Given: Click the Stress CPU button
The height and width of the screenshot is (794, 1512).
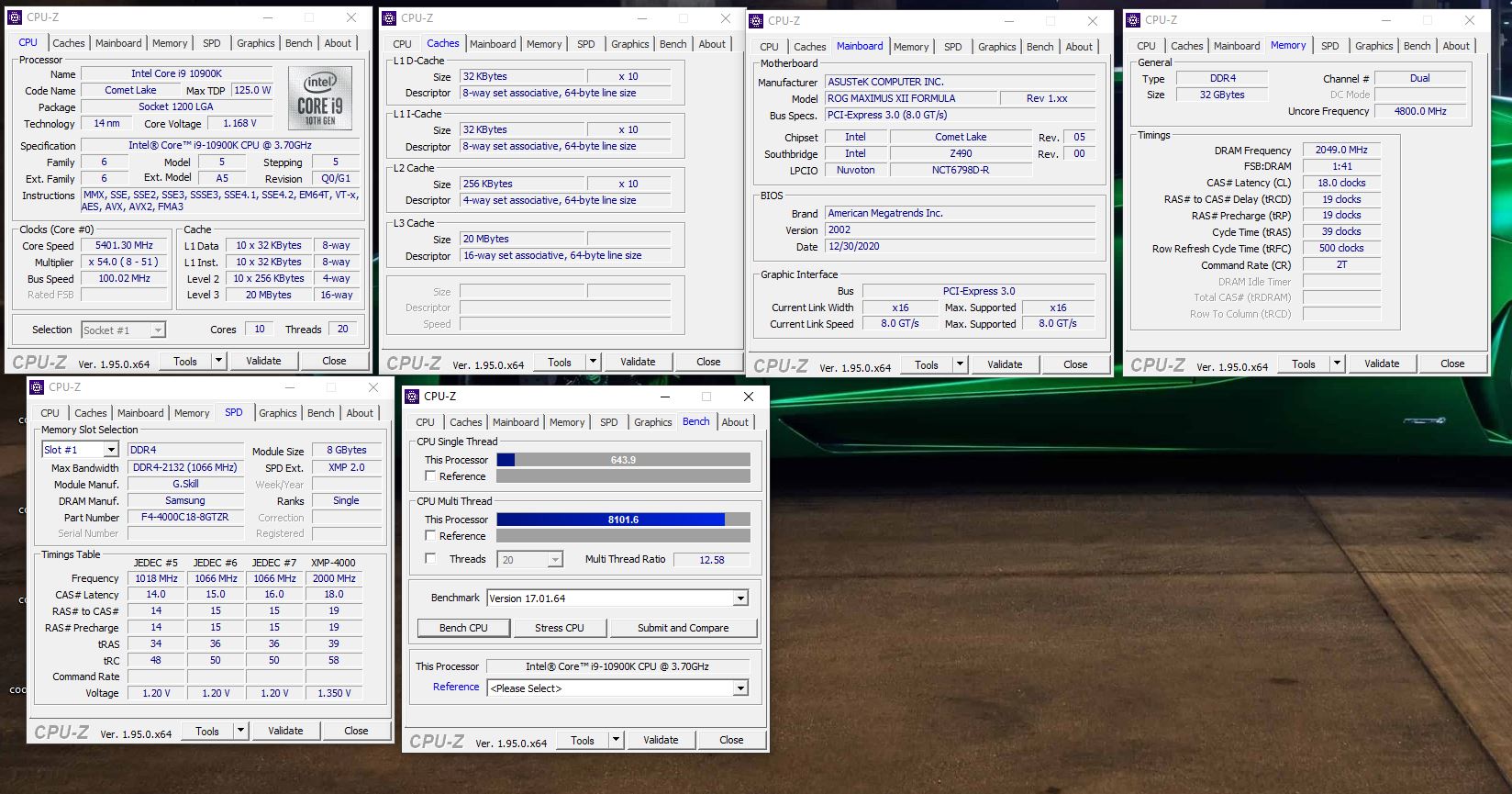Looking at the screenshot, I should coord(560,628).
